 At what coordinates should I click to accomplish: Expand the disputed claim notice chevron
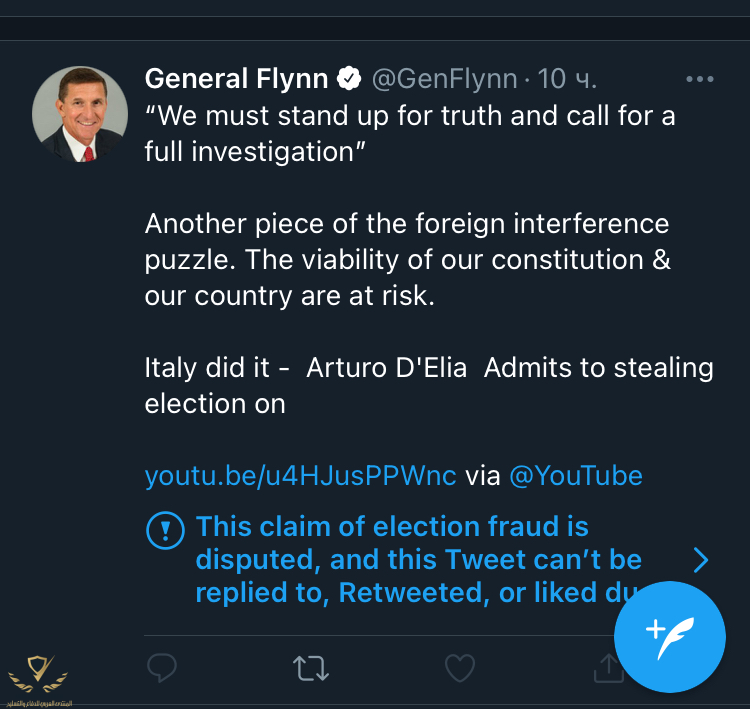[x=700, y=559]
